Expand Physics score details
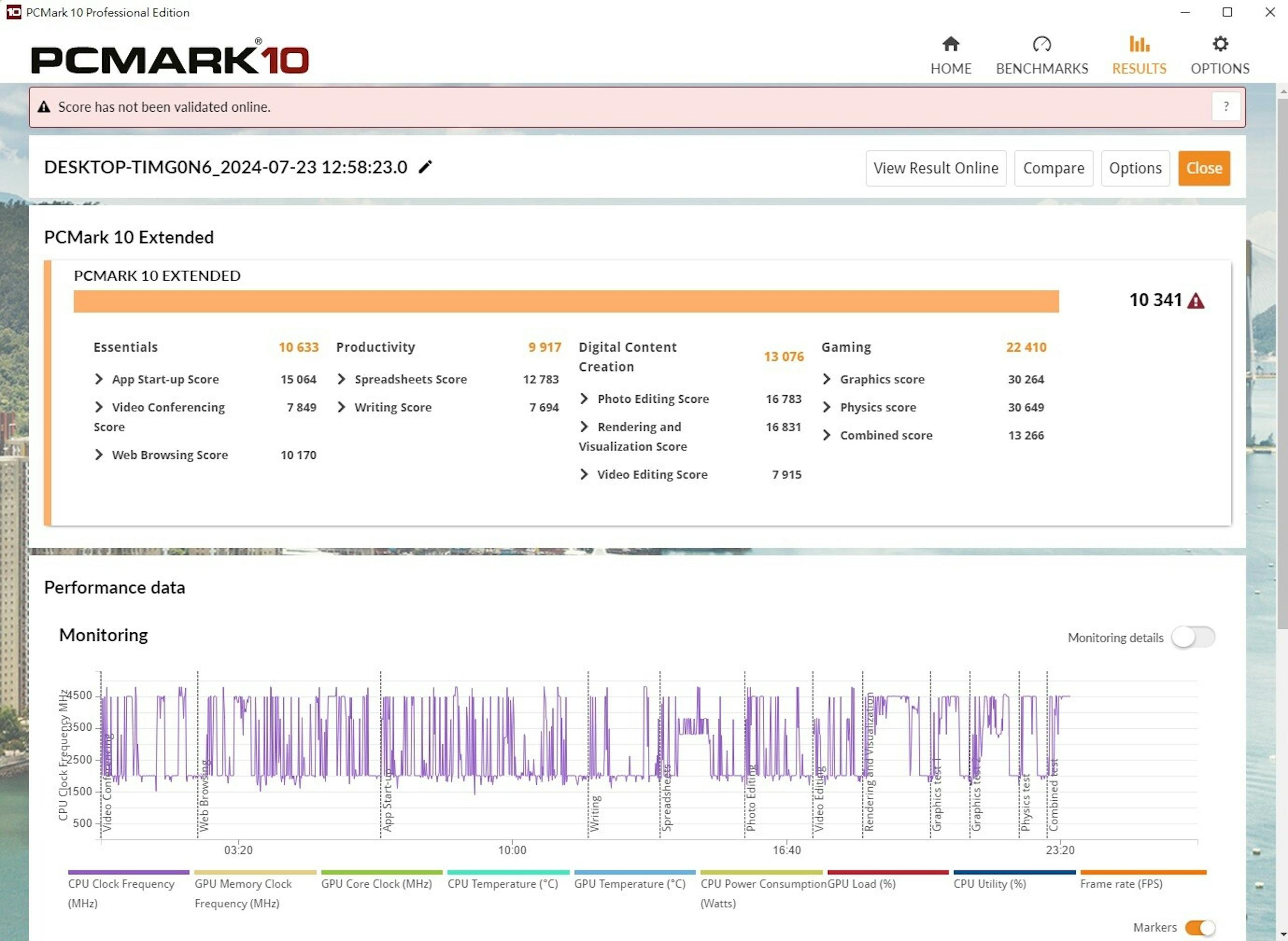The image size is (1288, 941). pyautogui.click(x=827, y=407)
